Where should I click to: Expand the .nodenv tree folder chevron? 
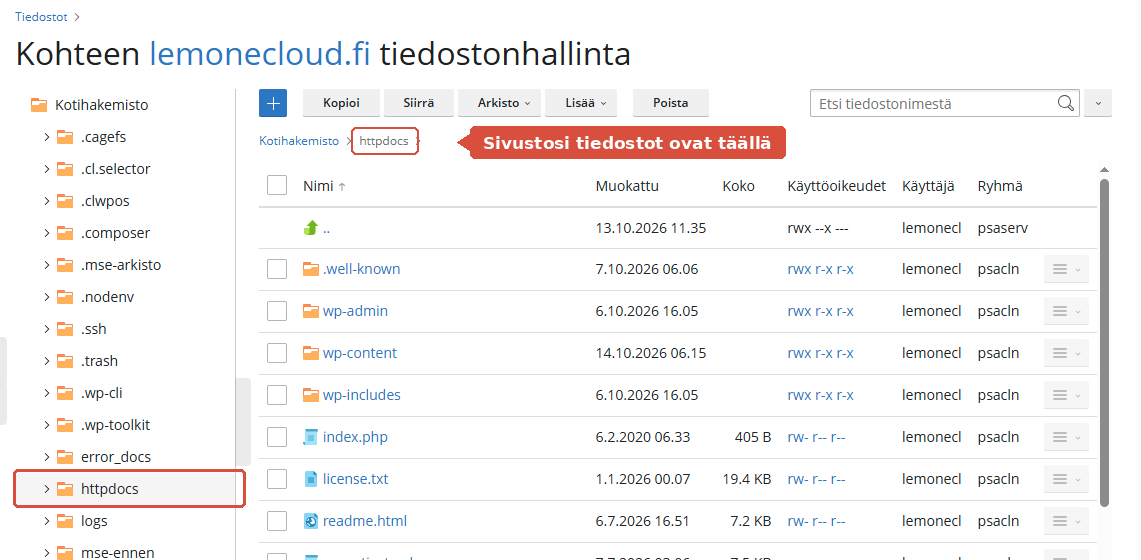click(47, 297)
